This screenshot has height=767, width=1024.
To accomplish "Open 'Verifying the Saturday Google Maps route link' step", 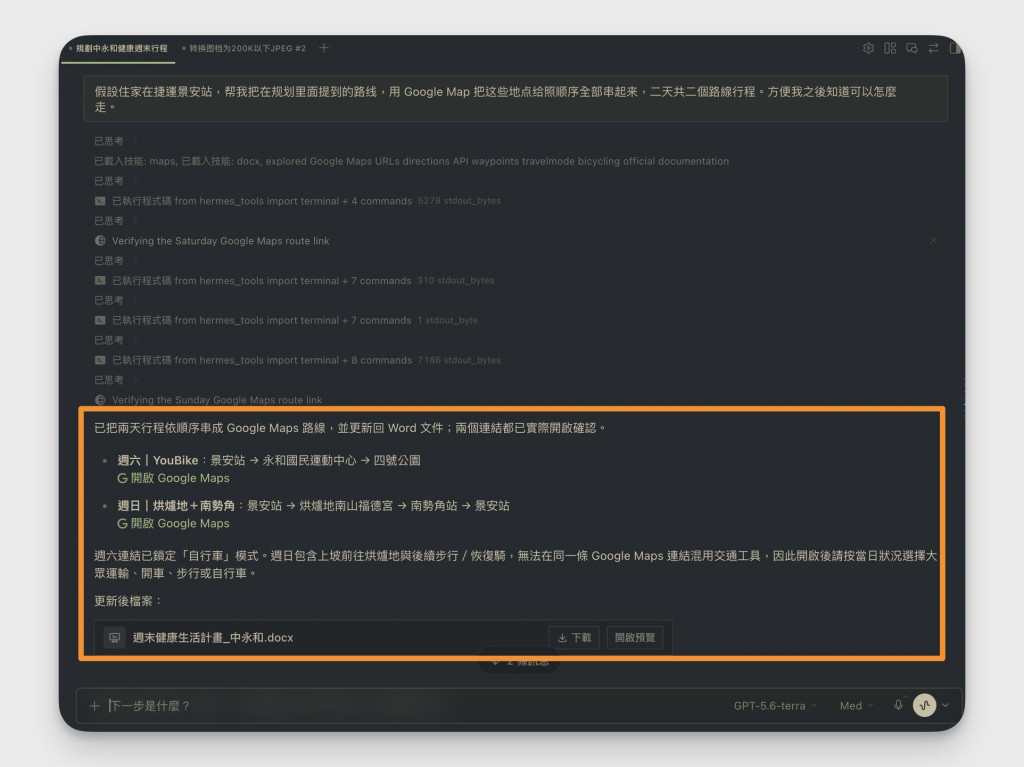I will pos(221,241).
